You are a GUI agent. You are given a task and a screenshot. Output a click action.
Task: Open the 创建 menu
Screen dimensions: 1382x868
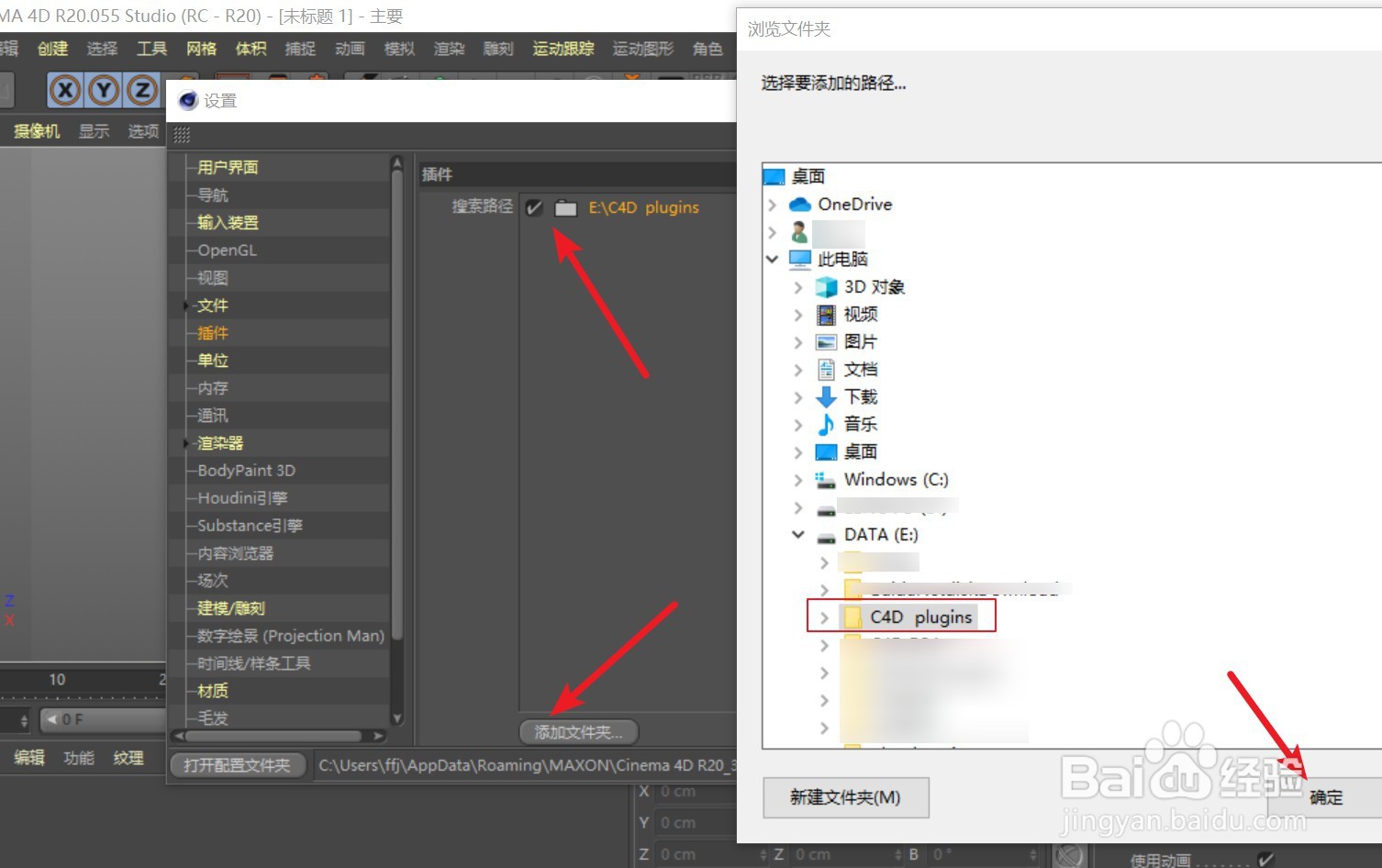pyautogui.click(x=52, y=49)
